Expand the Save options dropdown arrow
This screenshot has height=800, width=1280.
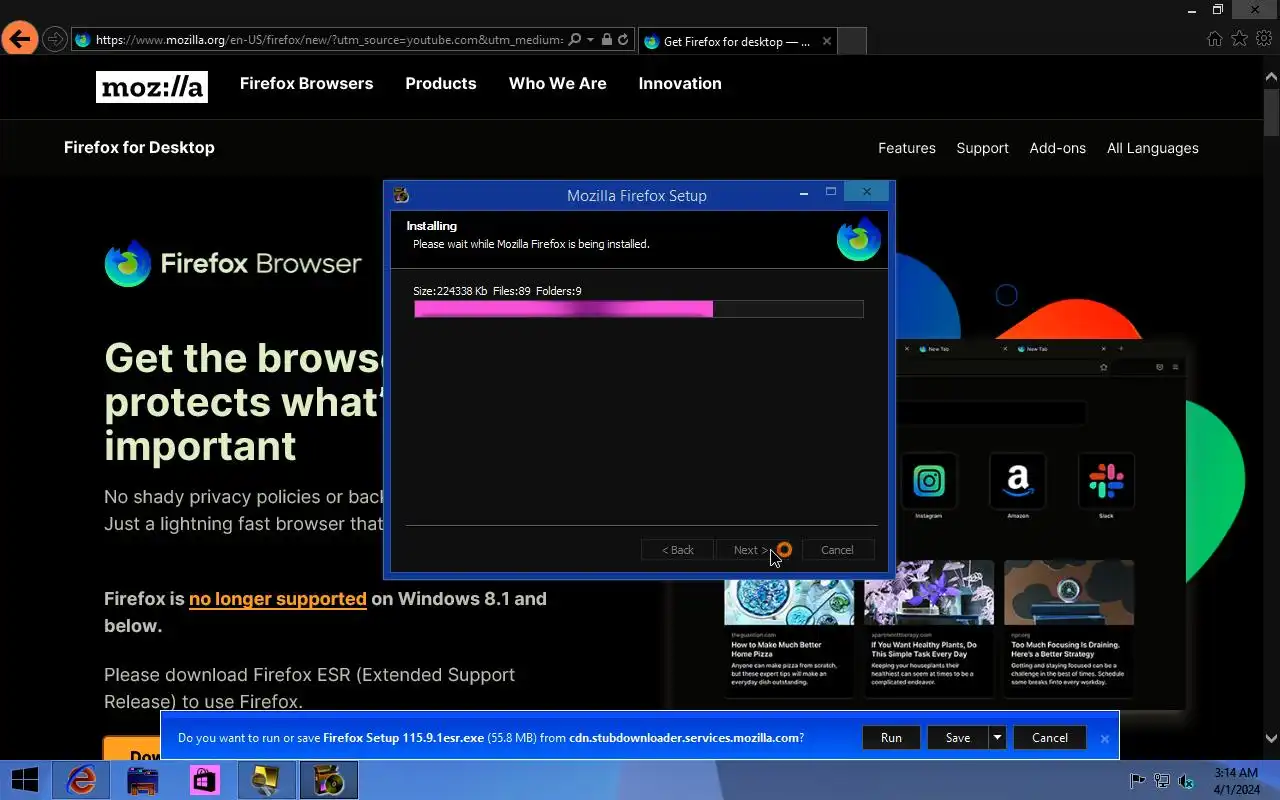(x=996, y=738)
